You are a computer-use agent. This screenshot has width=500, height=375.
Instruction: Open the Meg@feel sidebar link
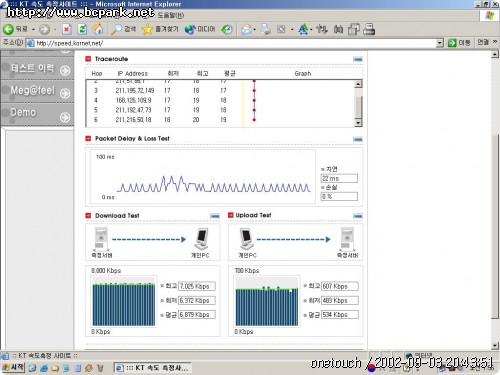coord(37,91)
